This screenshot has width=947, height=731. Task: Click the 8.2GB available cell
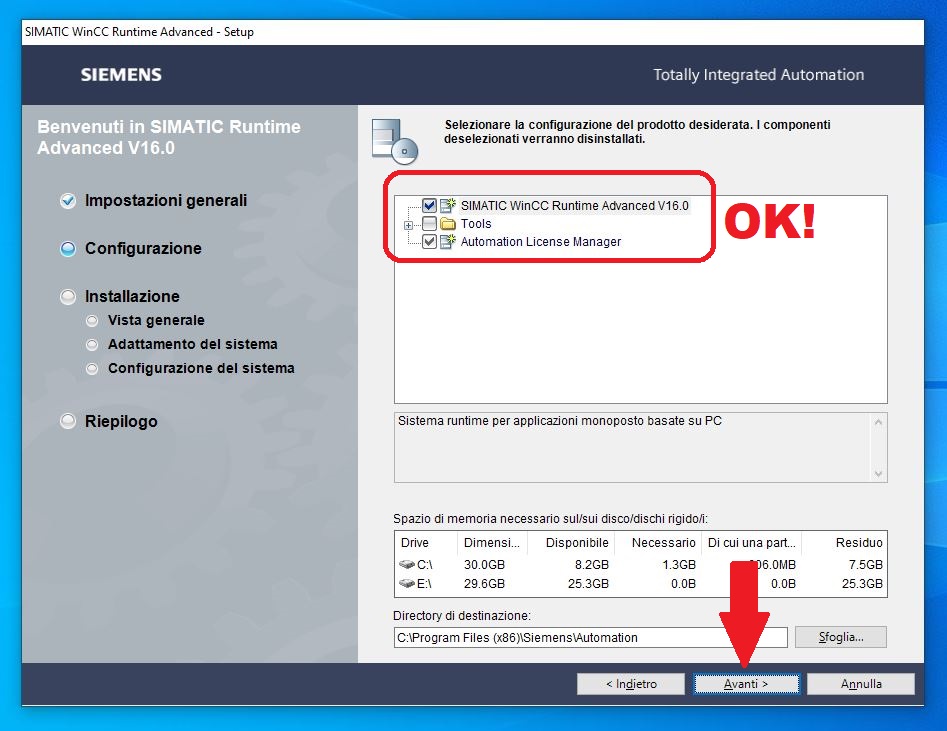click(591, 564)
